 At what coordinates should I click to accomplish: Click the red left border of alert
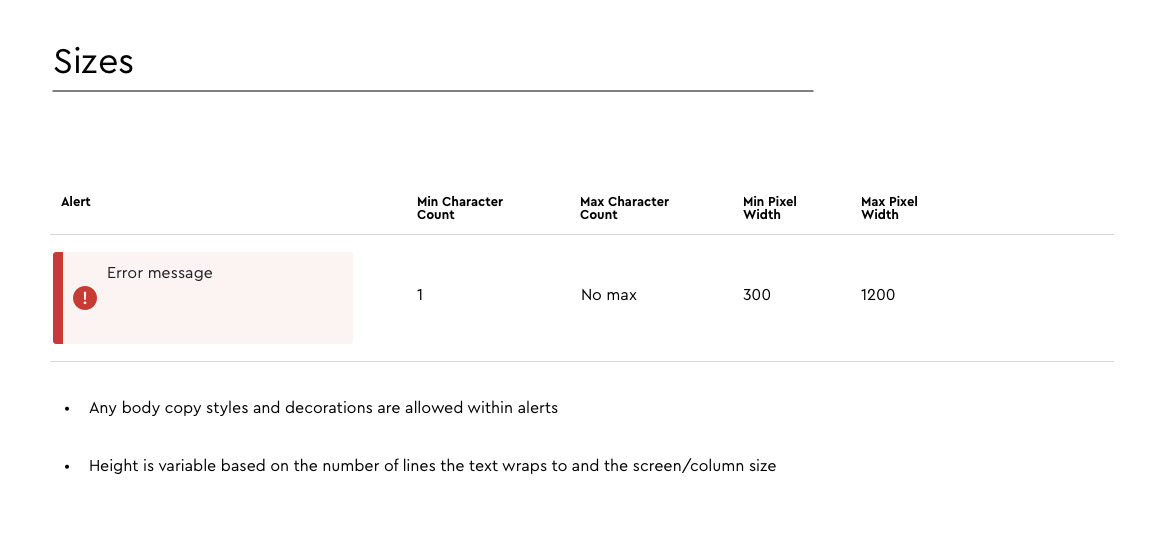58,298
